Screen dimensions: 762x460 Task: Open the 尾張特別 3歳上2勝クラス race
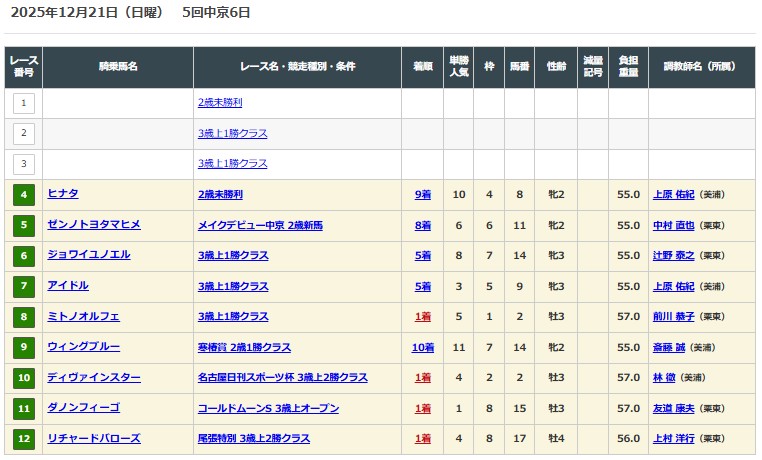[254, 439]
